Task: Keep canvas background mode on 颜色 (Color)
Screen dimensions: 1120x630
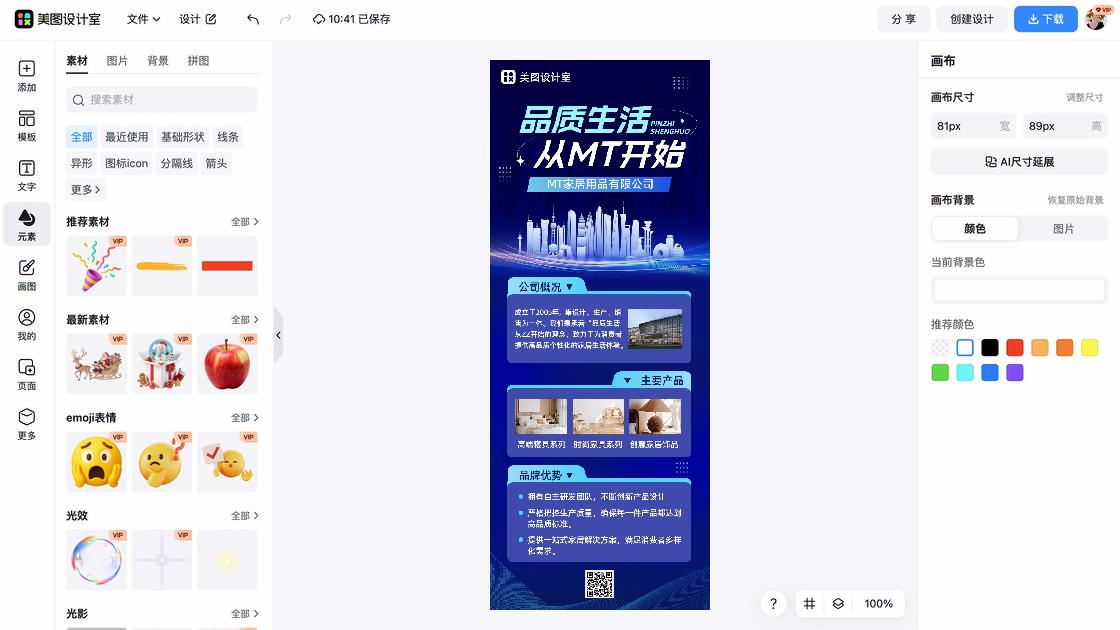Action: 974,228
